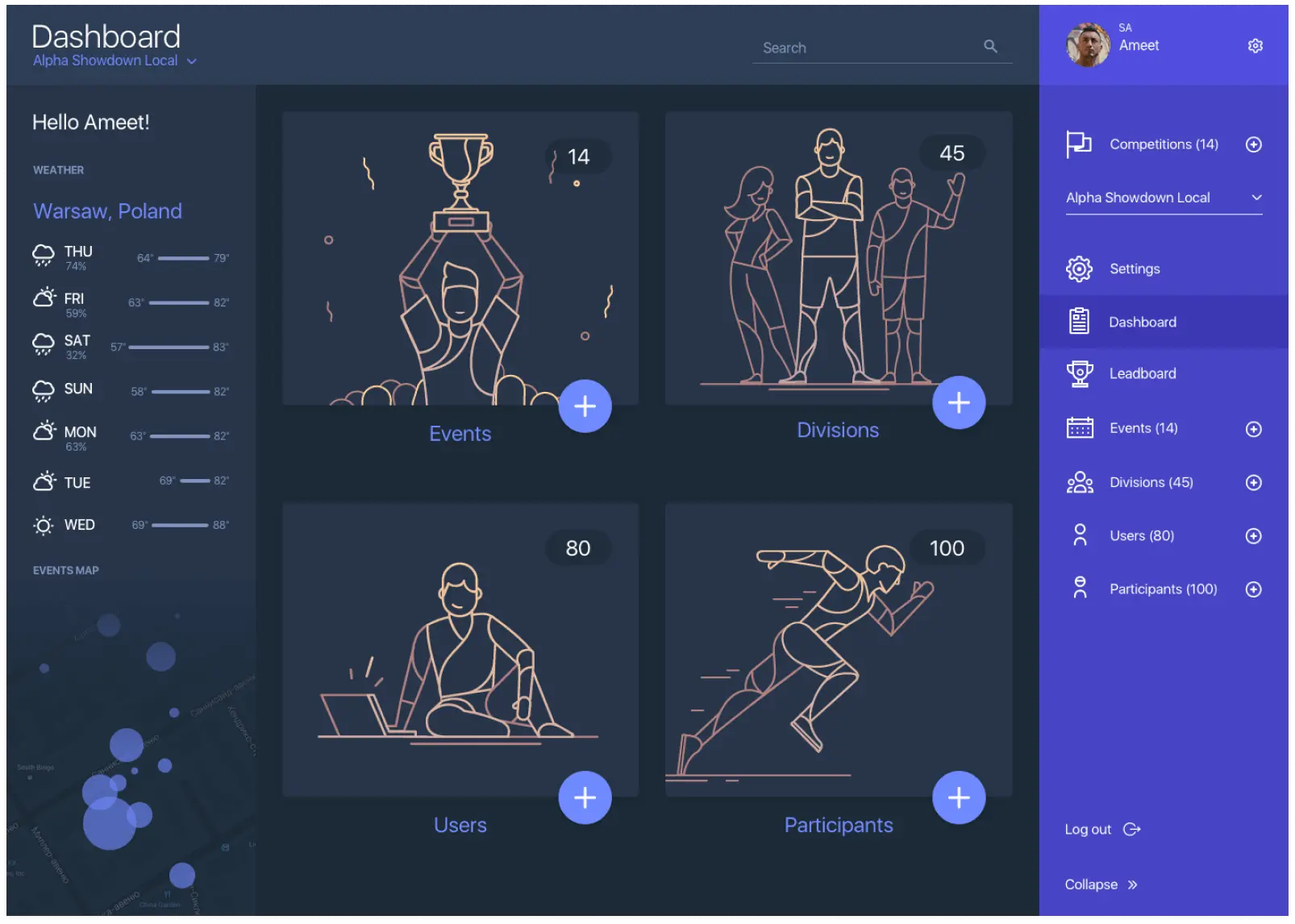Click the Leadboard trophy icon
The height and width of the screenshot is (924, 1295).
[x=1079, y=373]
